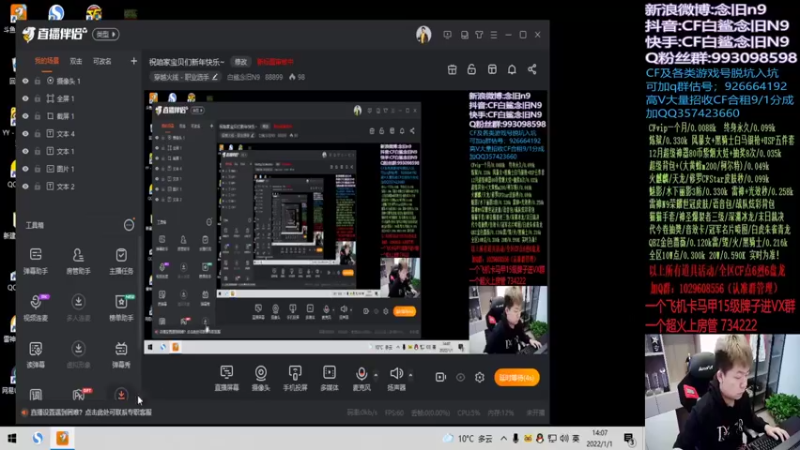800x450 pixels.
Task: Click the preview eye icon near settings
Action: tap(460, 377)
